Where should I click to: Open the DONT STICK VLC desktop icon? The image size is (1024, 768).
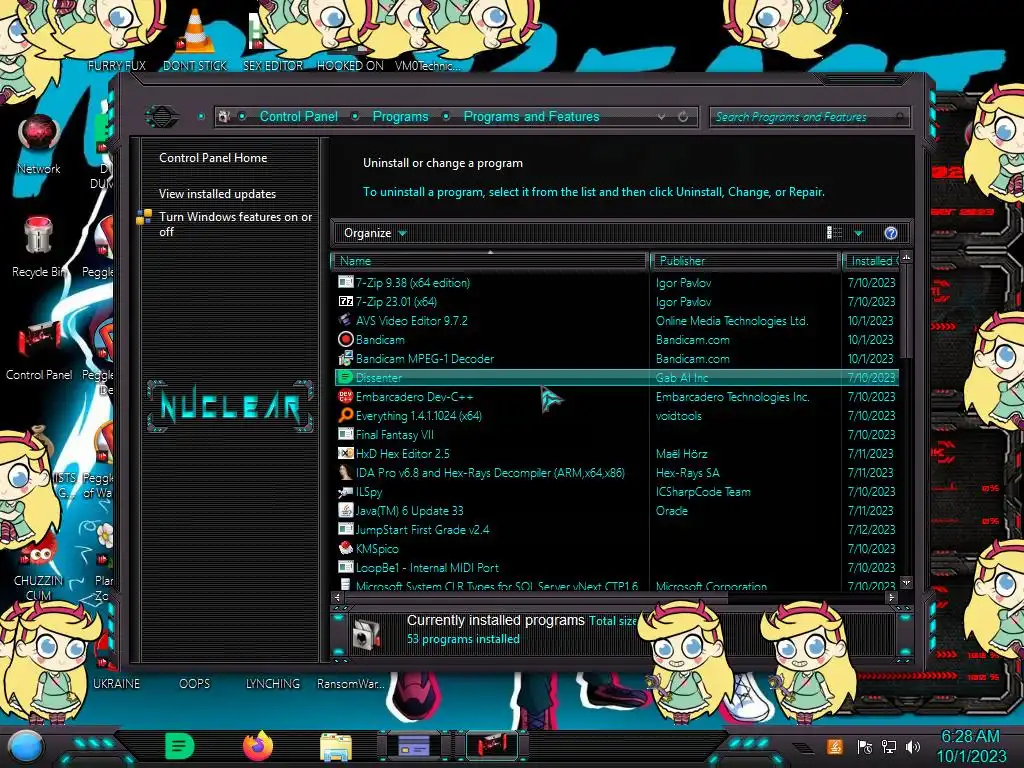[x=195, y=39]
